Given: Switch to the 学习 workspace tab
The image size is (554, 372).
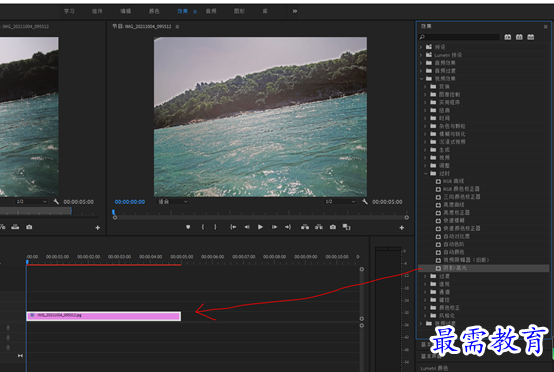Looking at the screenshot, I should [69, 11].
